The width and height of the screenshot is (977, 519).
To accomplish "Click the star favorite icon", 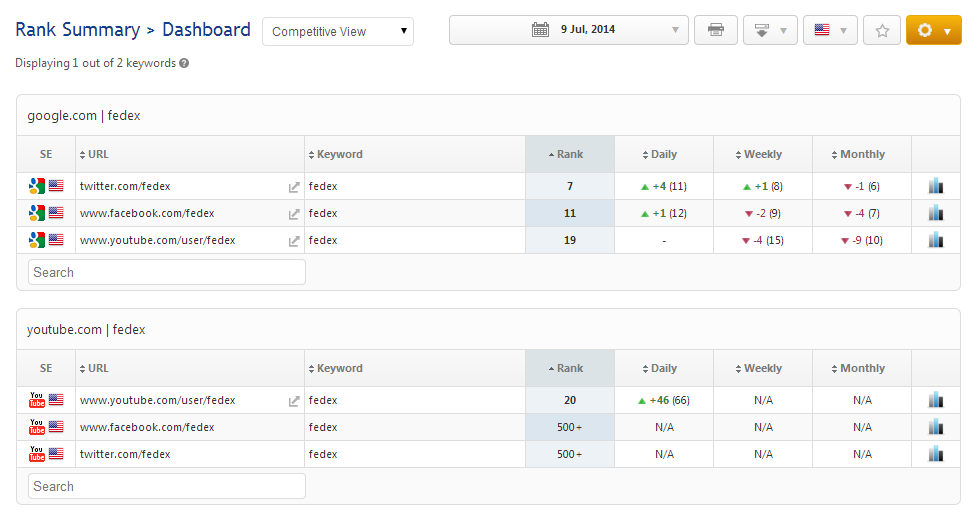I will [x=882, y=30].
